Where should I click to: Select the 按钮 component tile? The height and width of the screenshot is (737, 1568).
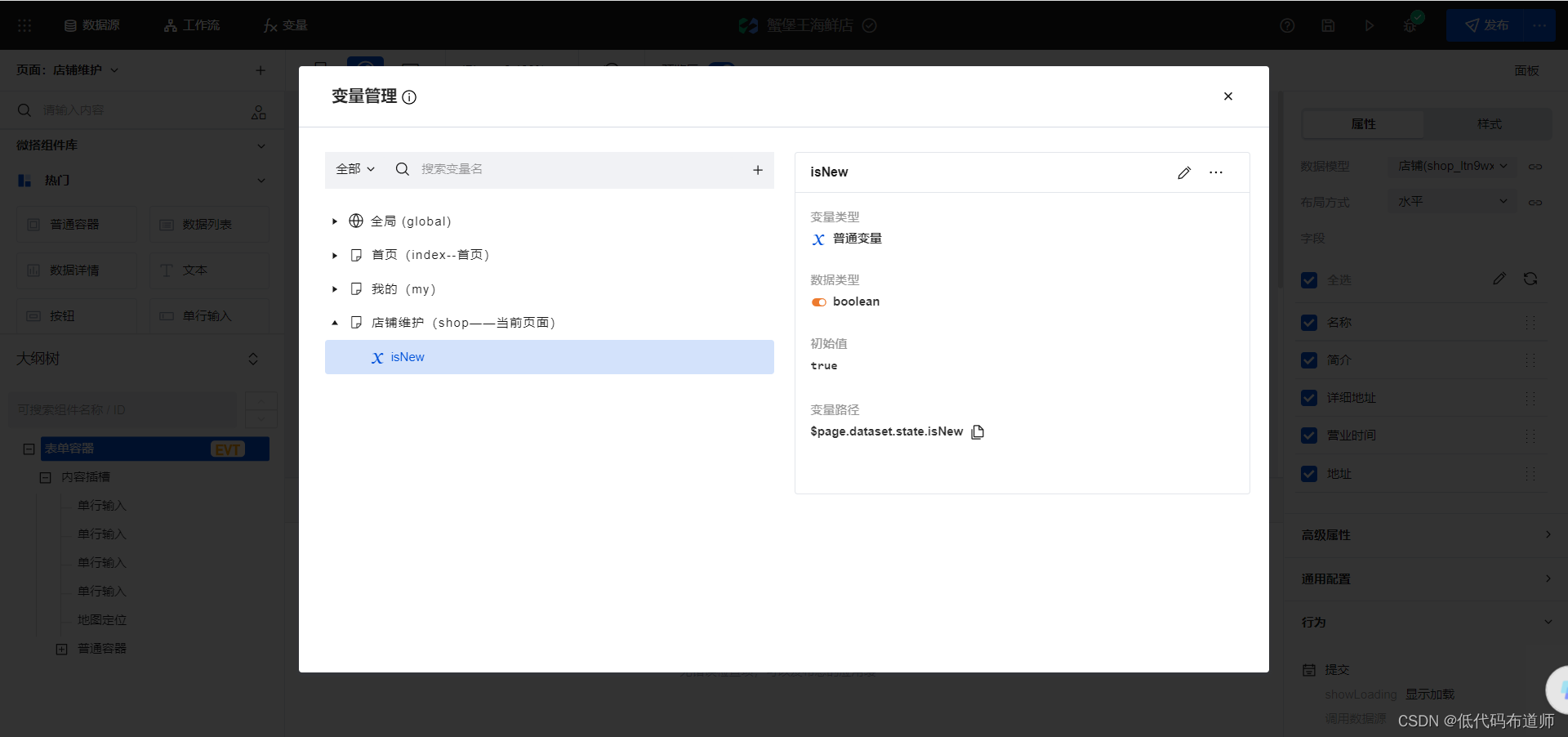(77, 316)
